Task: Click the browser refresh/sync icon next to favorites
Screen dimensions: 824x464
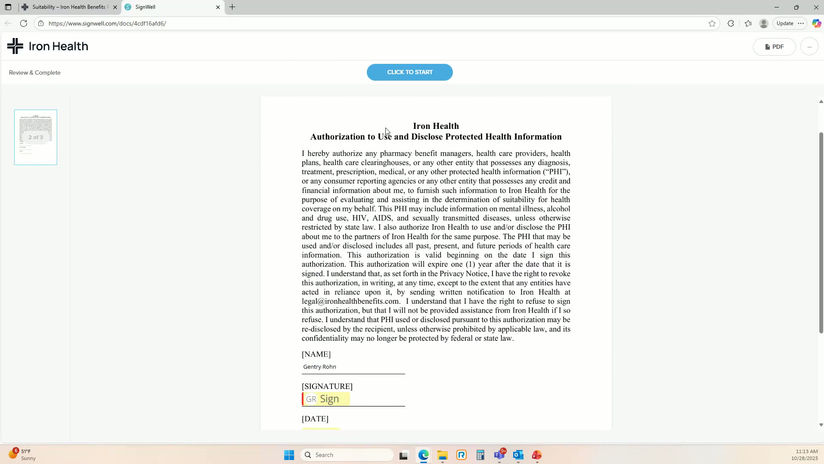Action: click(731, 23)
